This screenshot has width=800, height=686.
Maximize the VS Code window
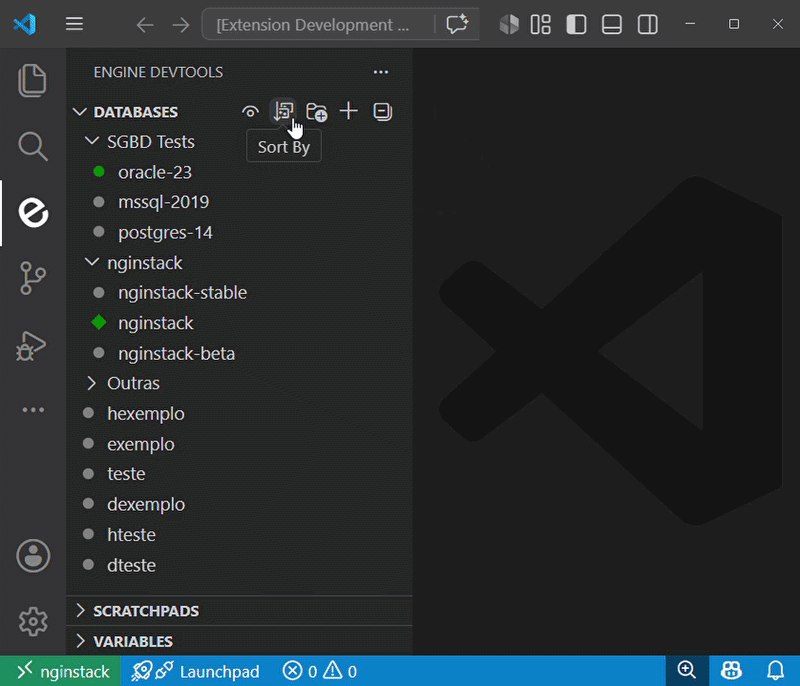(x=734, y=24)
